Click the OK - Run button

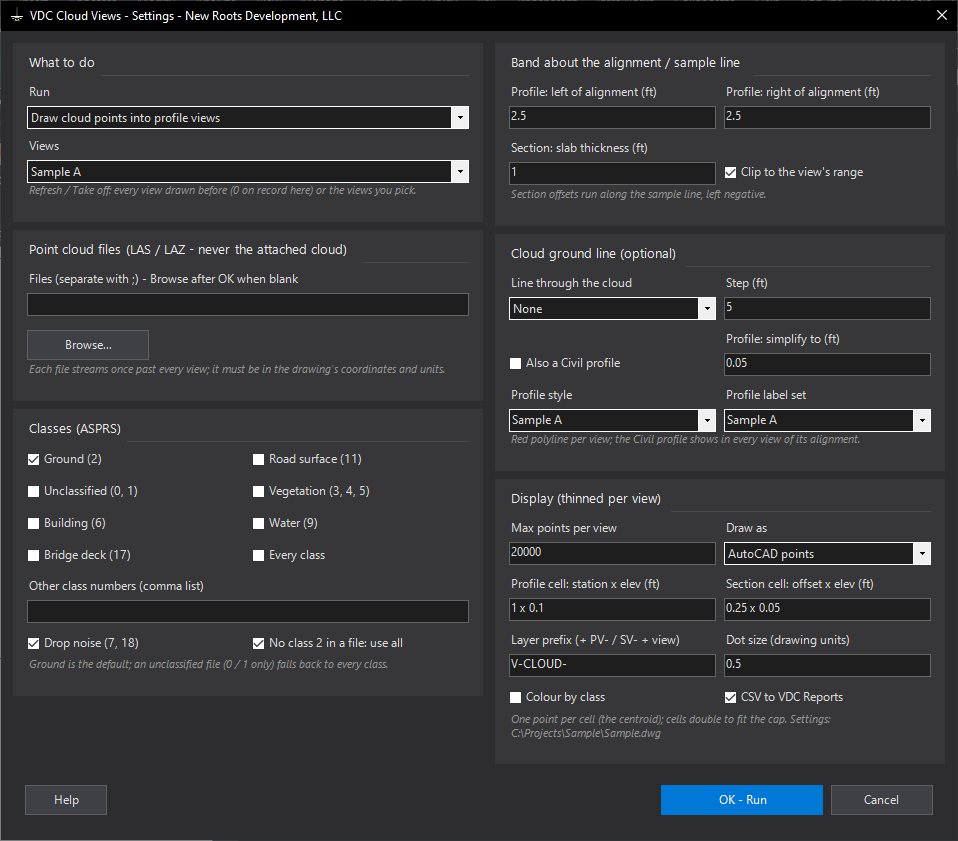click(742, 800)
